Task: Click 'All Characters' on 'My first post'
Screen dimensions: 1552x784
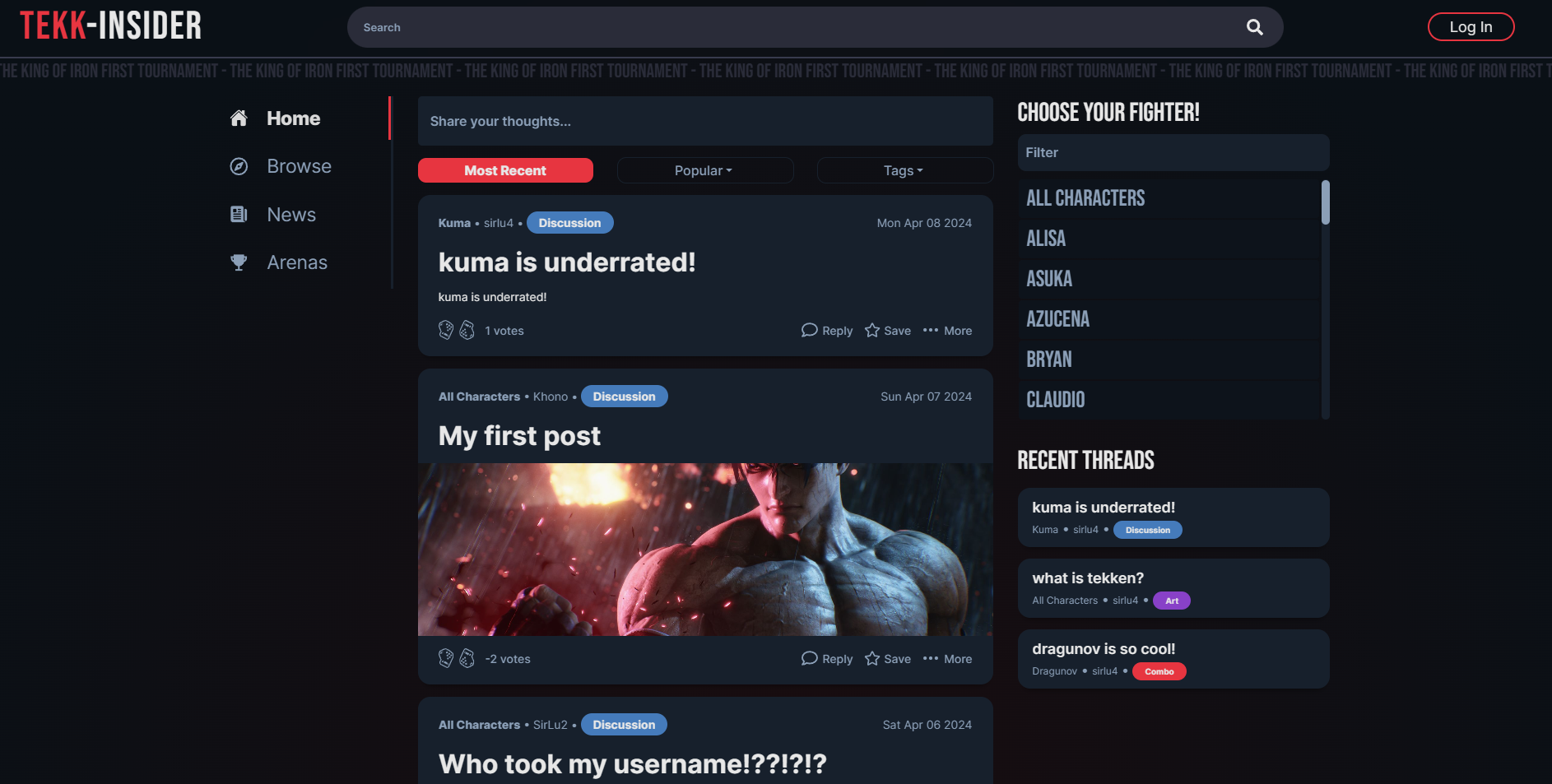Action: [x=479, y=397]
